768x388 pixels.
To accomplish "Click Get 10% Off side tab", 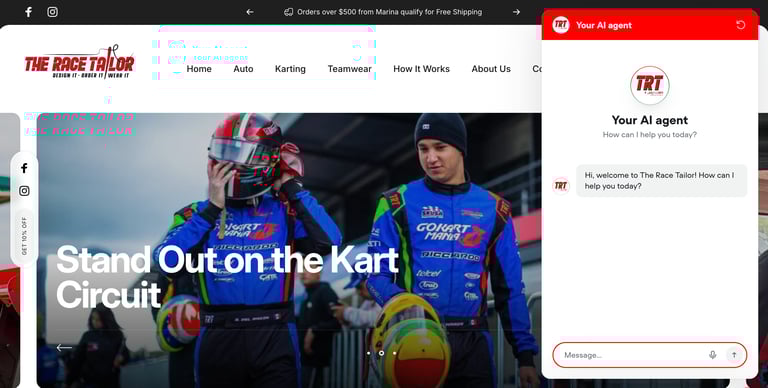I will point(24,236).
